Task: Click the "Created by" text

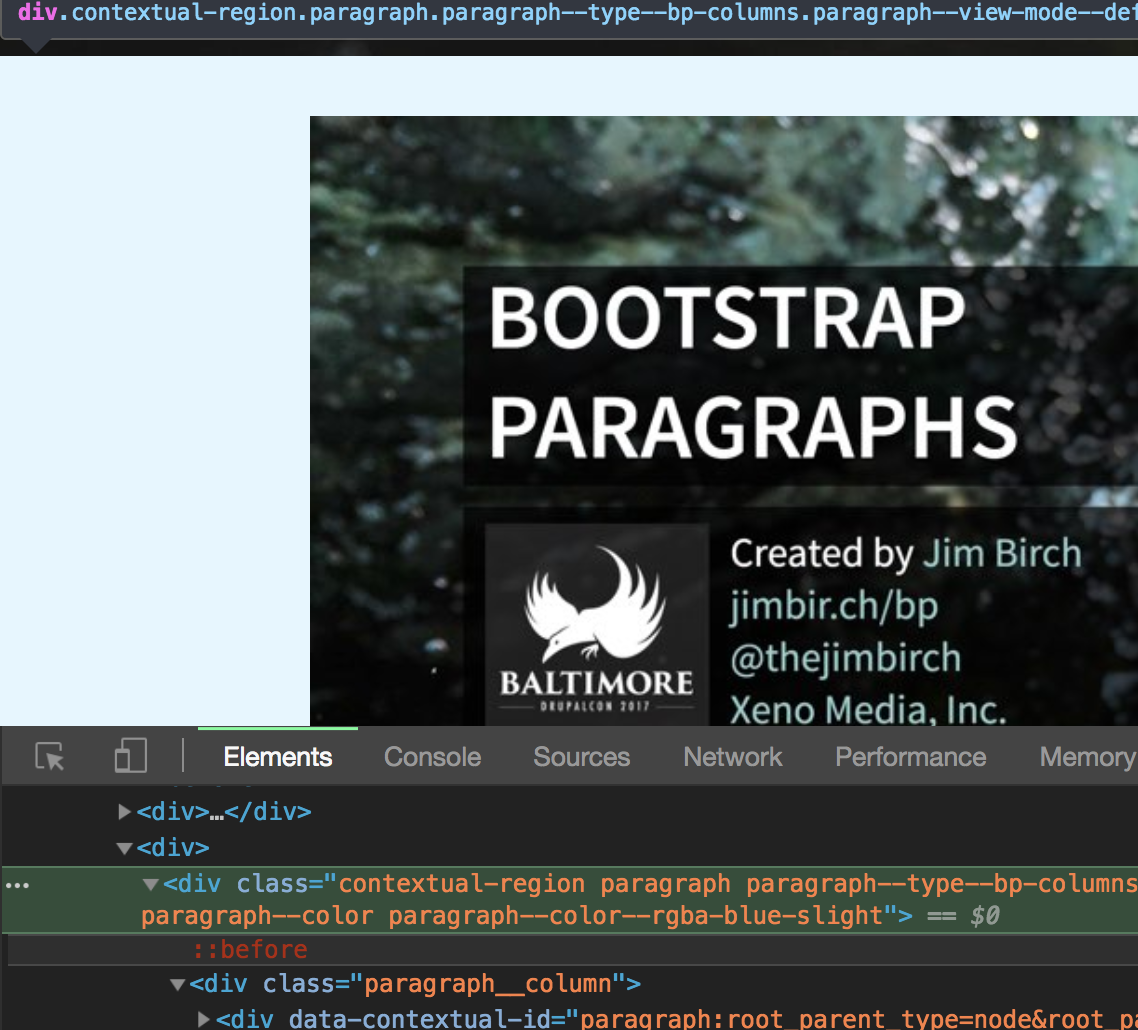Action: pos(822,554)
